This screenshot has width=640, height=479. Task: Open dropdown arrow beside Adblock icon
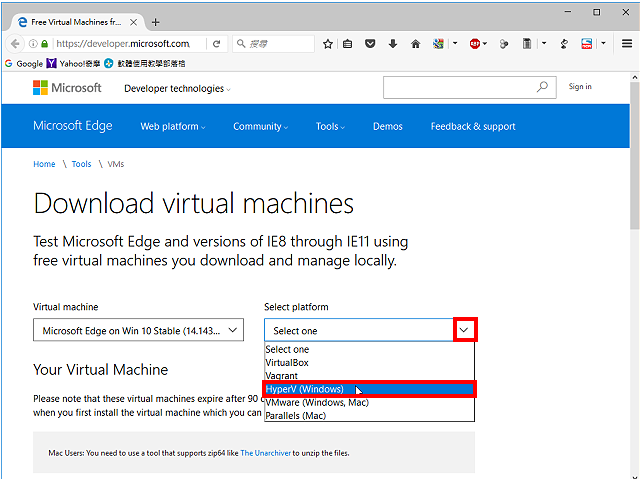485,43
